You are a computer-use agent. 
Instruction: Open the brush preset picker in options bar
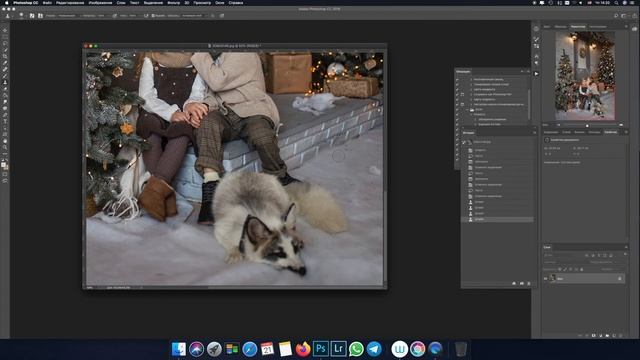point(21,16)
